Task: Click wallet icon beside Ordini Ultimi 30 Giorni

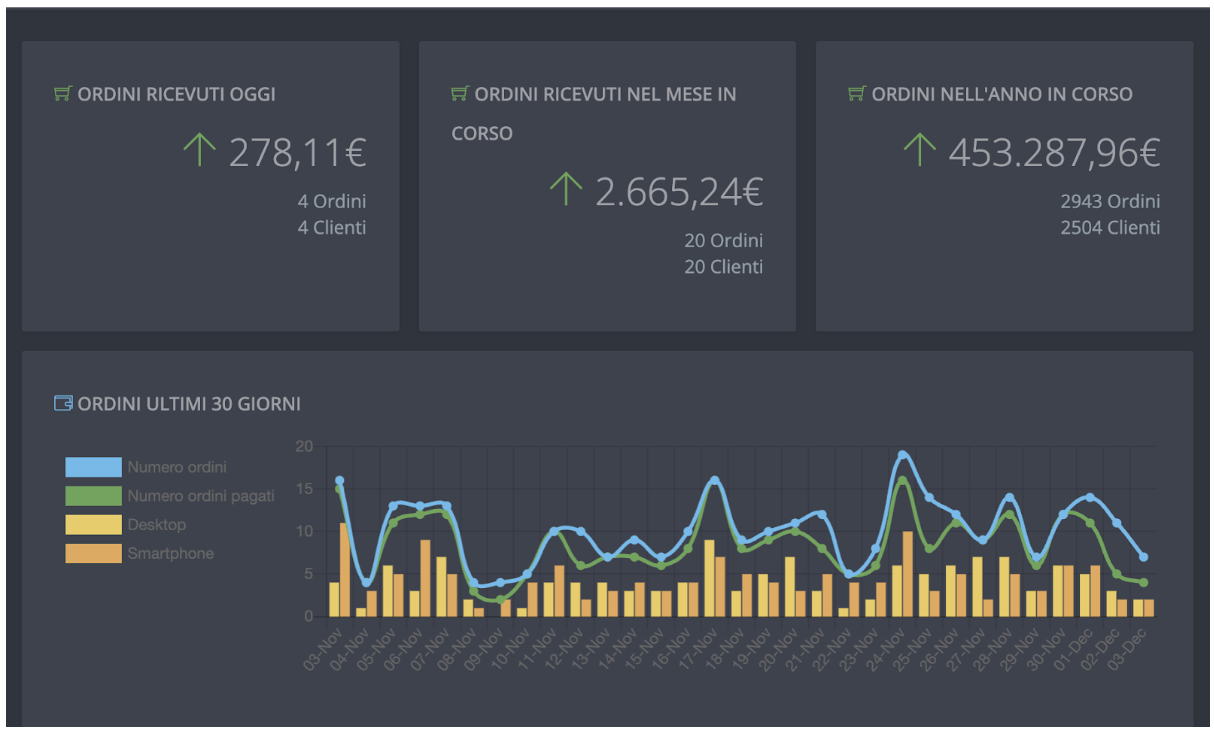Action: [63, 404]
